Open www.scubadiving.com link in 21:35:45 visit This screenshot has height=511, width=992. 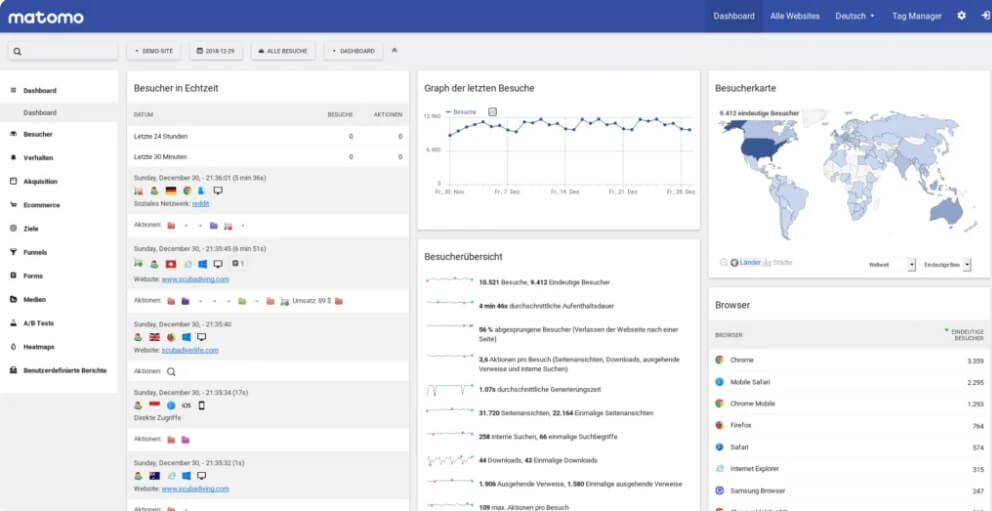click(195, 279)
